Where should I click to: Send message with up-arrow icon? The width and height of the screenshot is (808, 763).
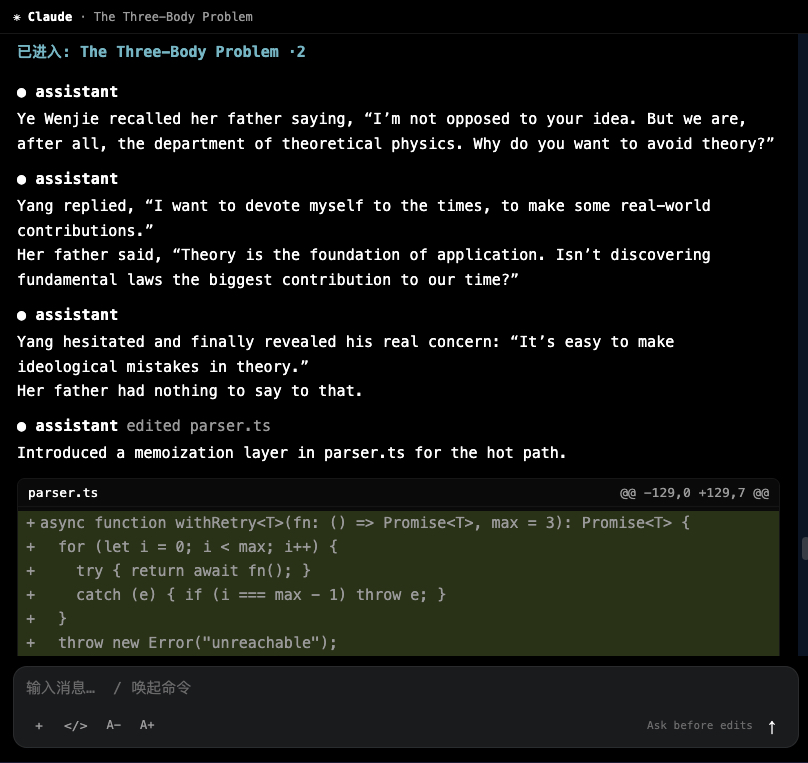point(771,727)
